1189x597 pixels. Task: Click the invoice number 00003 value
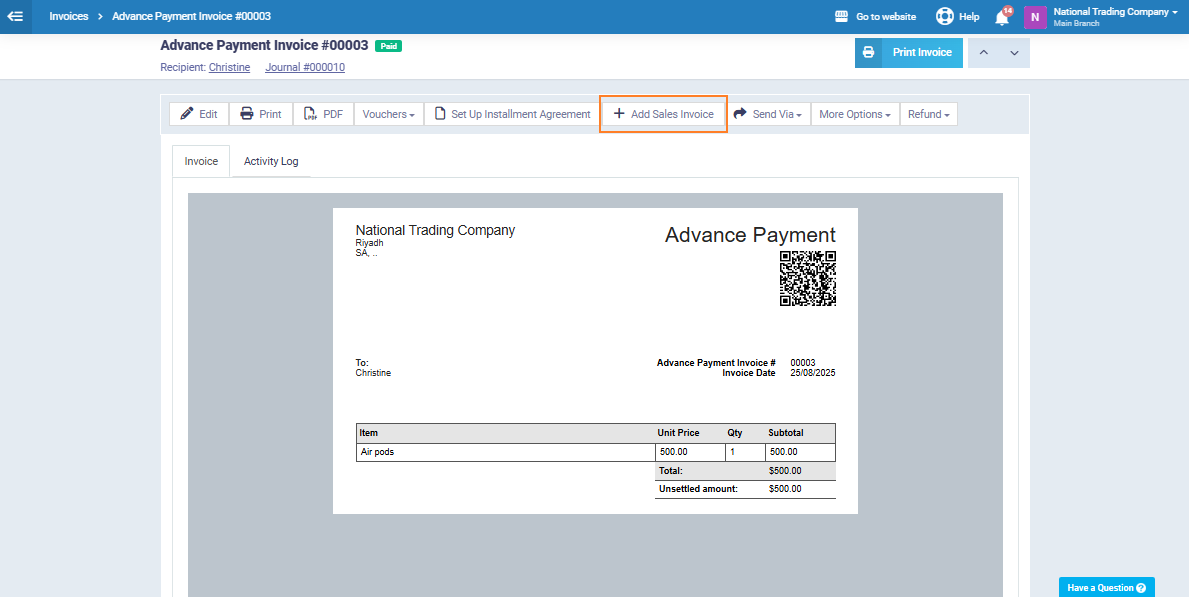coord(803,363)
